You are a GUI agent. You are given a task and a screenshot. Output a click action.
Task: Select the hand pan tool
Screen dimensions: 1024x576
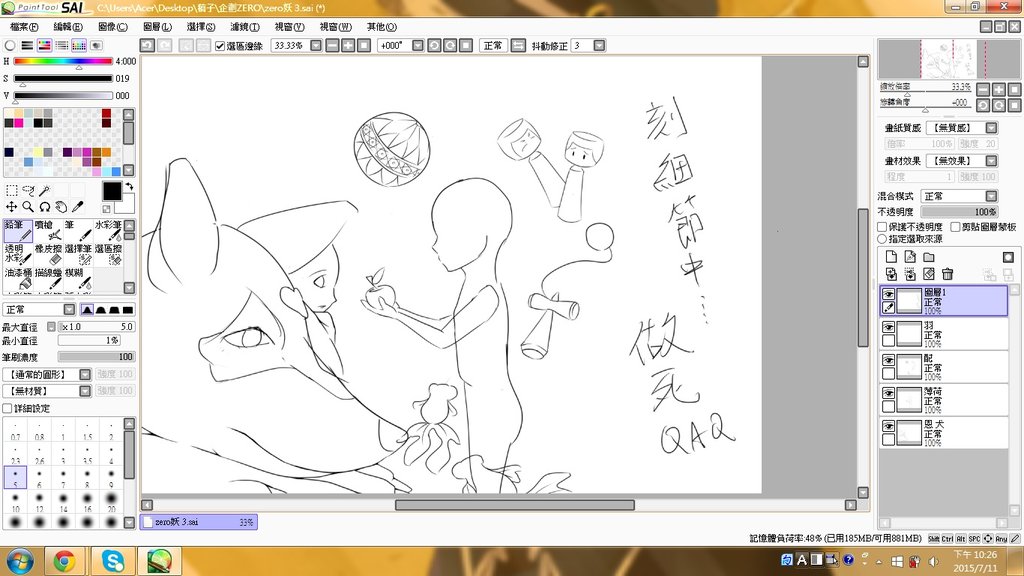pyautogui.click(x=61, y=206)
